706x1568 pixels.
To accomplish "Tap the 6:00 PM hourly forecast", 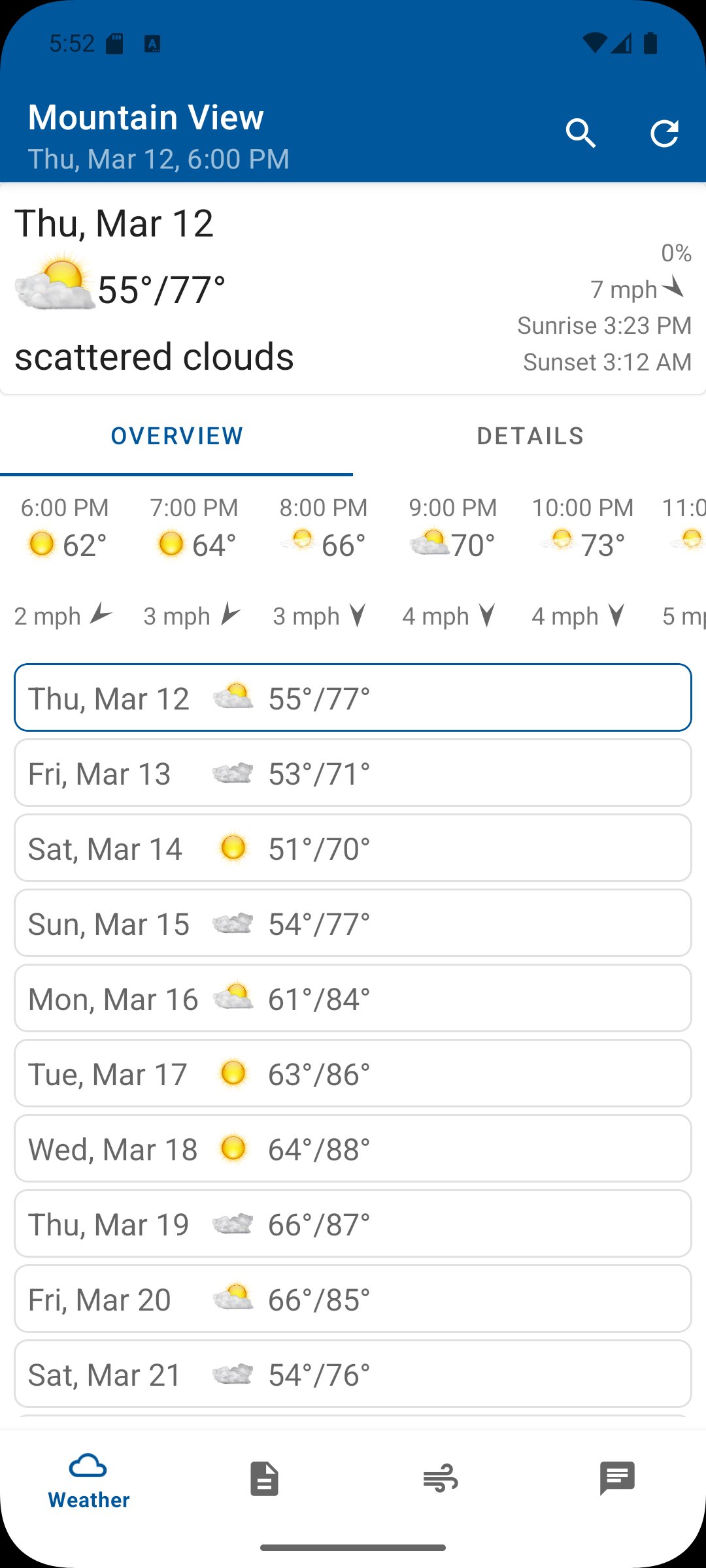I will pyautogui.click(x=64, y=562).
